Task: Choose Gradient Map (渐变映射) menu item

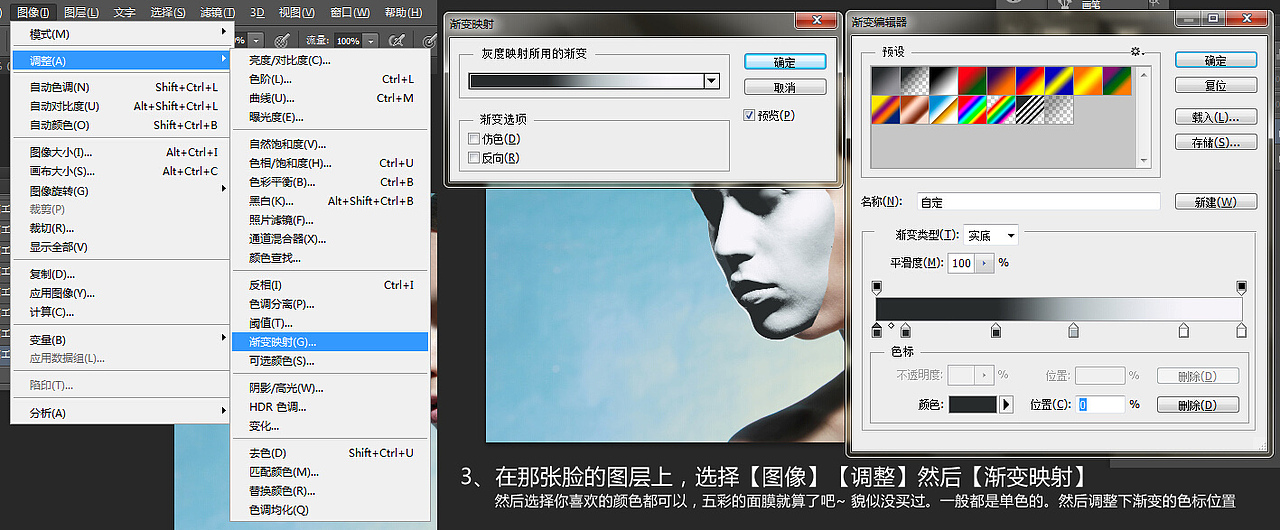Action: (330, 342)
